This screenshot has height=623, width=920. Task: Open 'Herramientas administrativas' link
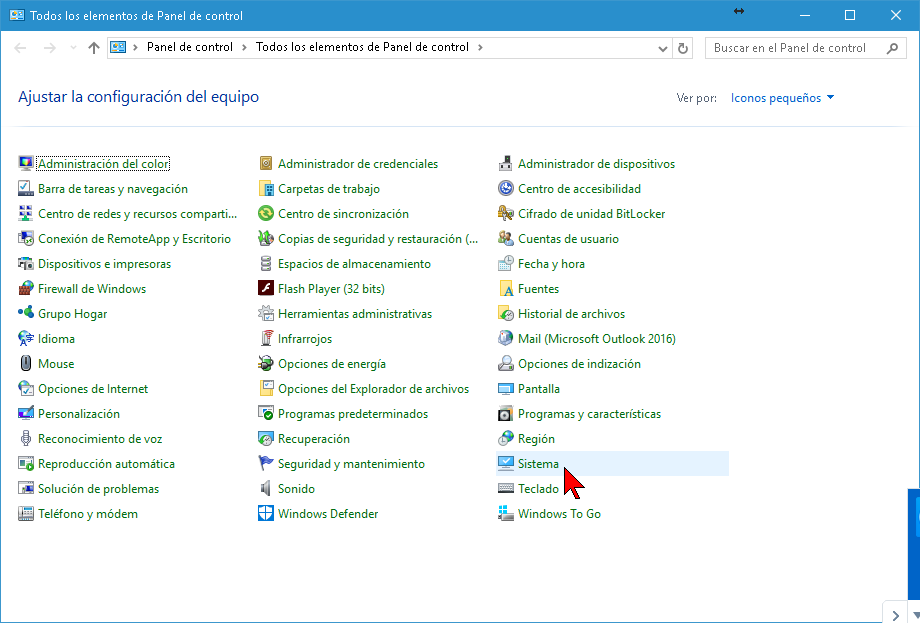pos(355,314)
